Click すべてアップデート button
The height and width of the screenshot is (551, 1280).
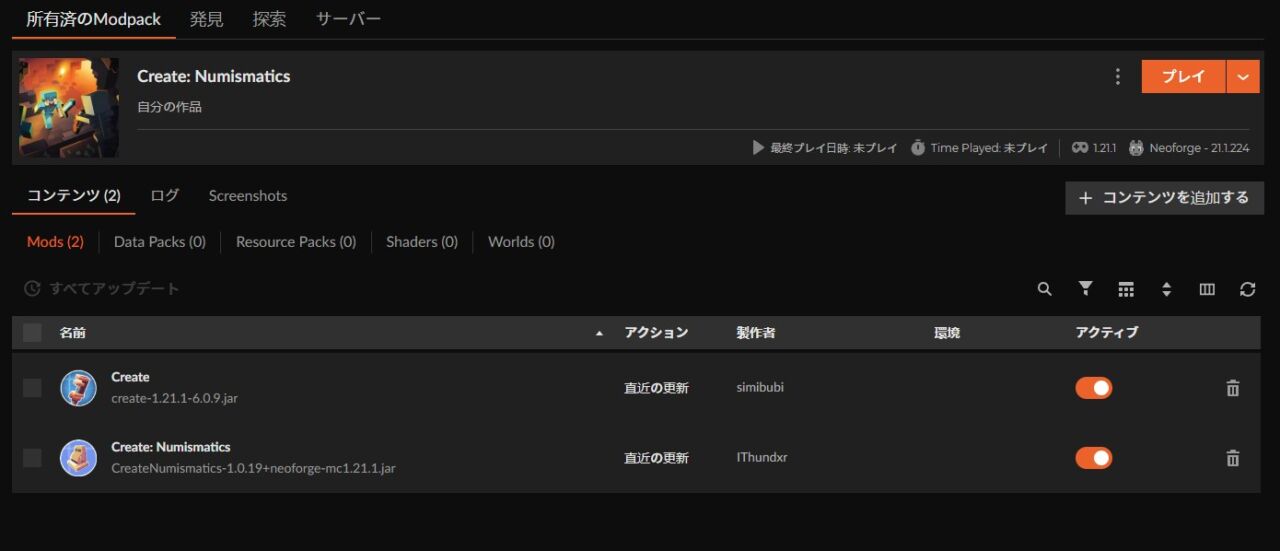102,289
